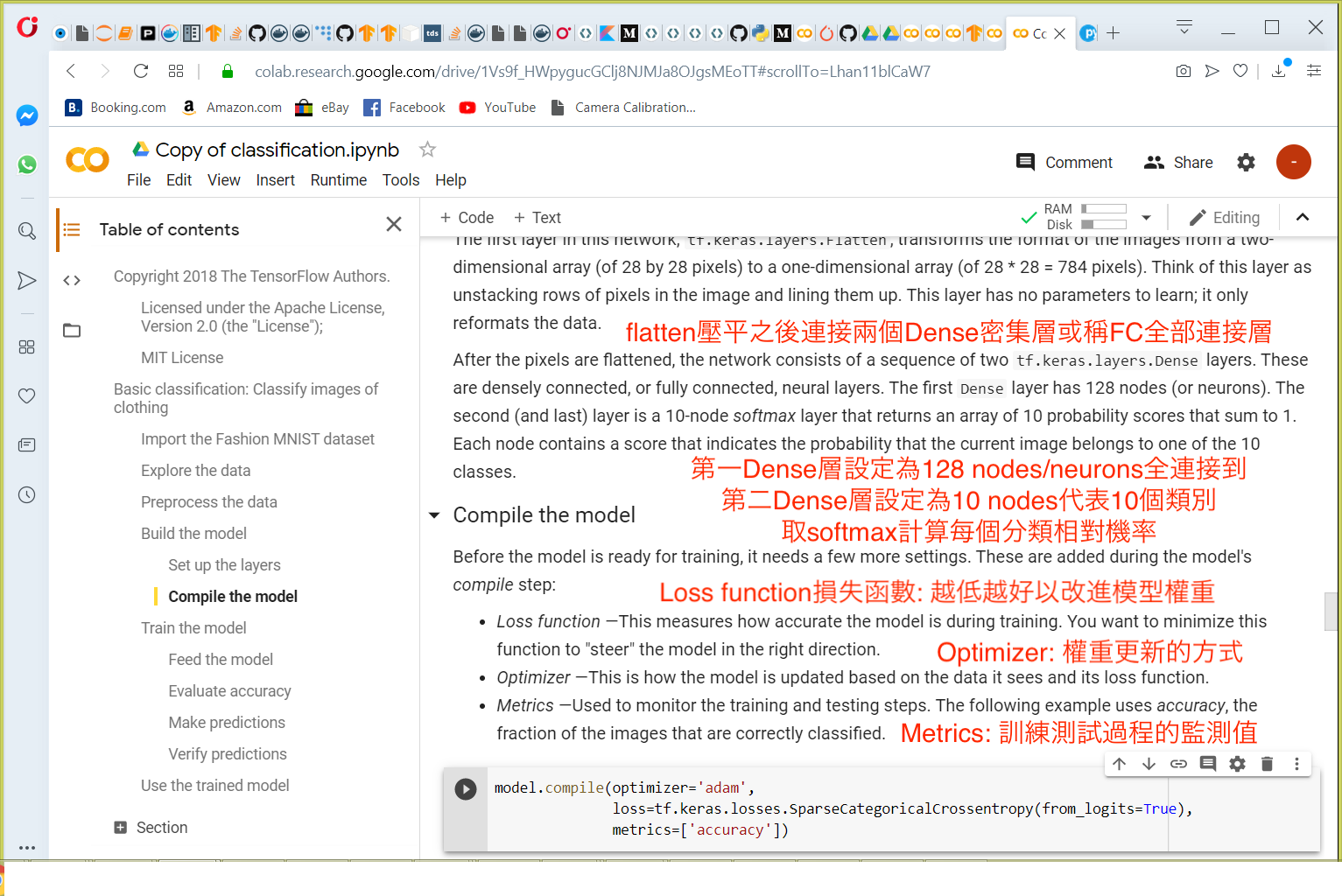This screenshot has height=896, width=1342.
Task: Add a Section in table of contents
Action: [151, 827]
